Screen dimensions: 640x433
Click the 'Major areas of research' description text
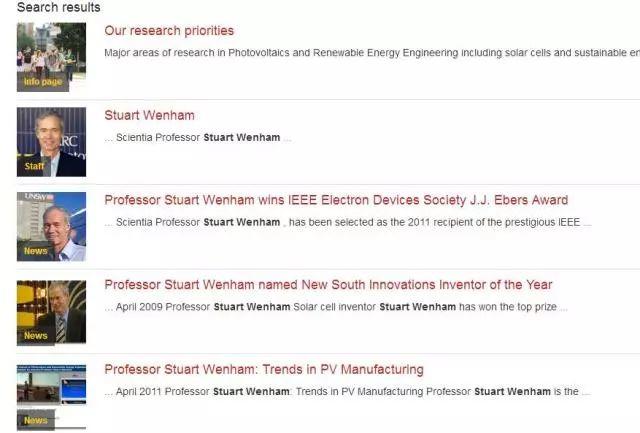[372, 53]
